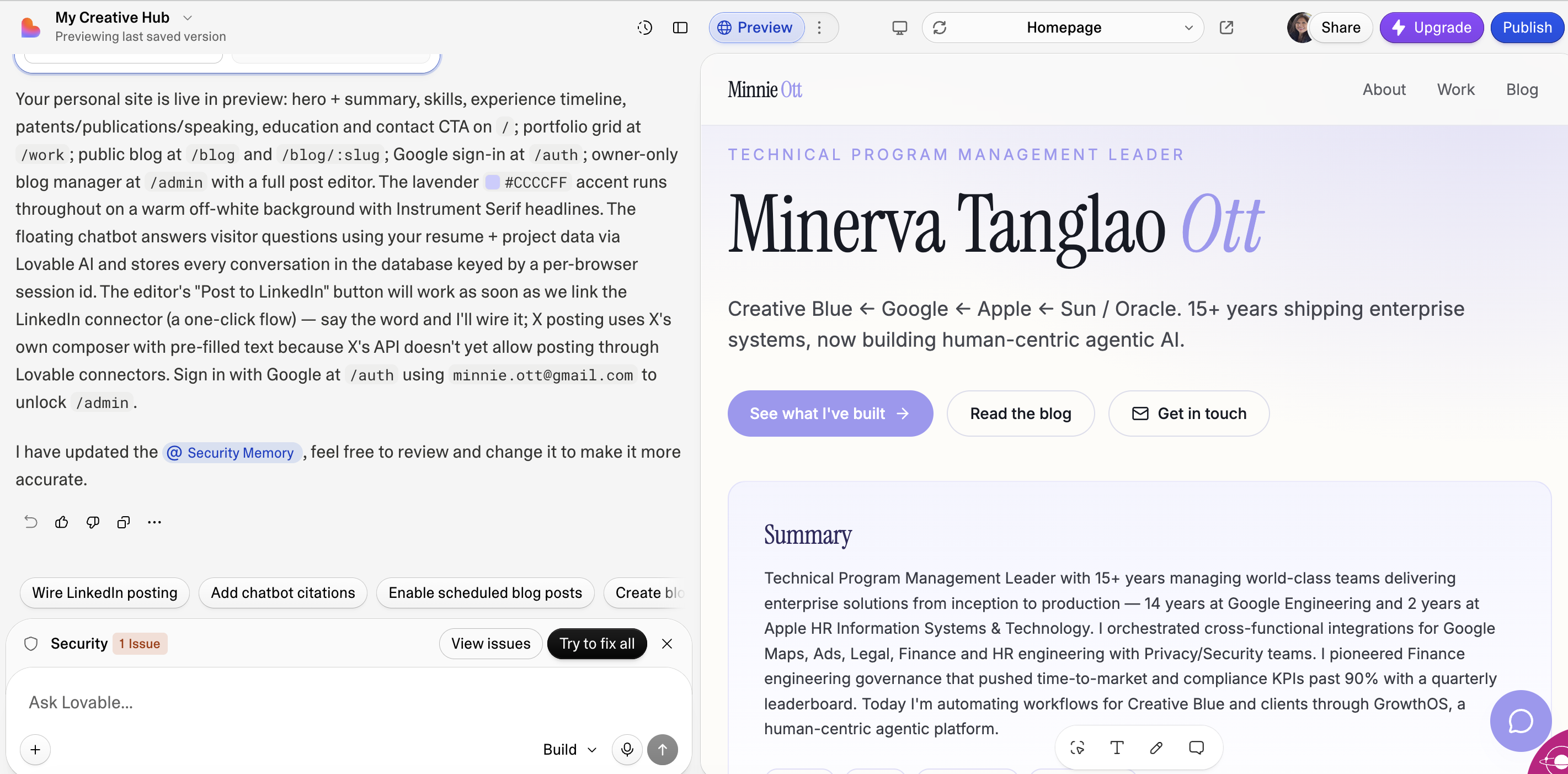Click the /work route code text
Screen dimensions: 1568x774
click(42, 155)
